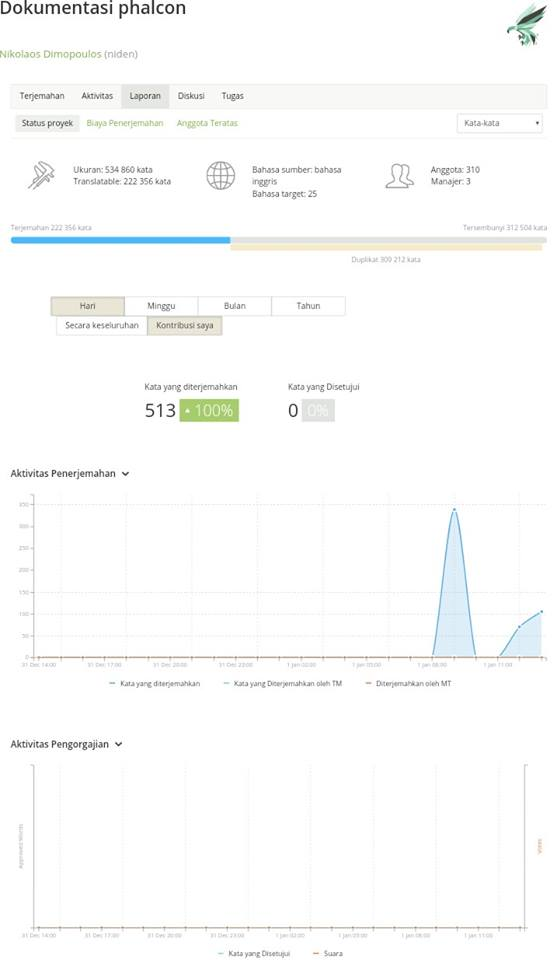
Task: Click the 'Kata yang Disetujui' heading
Action: (324, 387)
